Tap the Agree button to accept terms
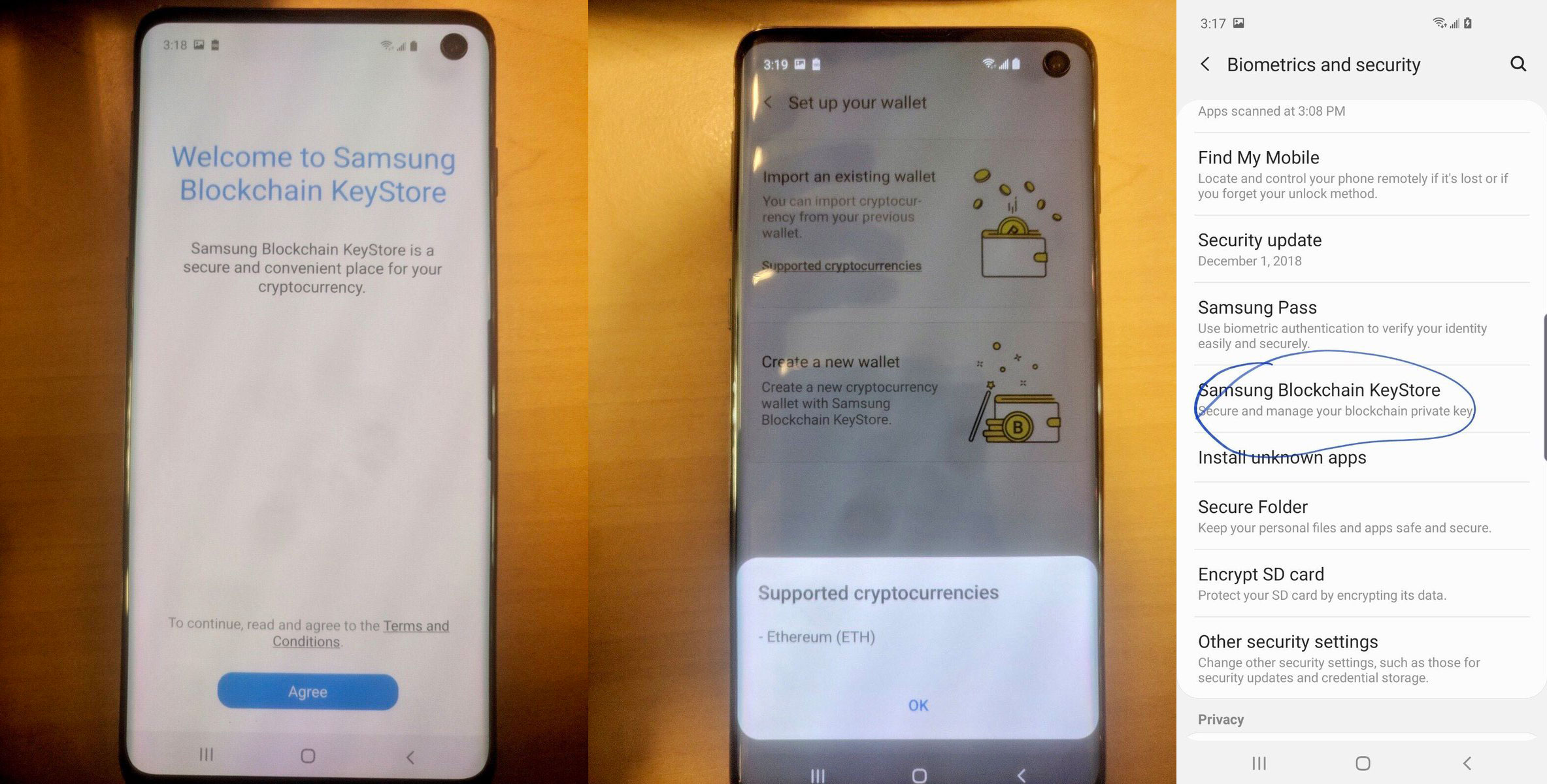1547x784 pixels. 307,692
